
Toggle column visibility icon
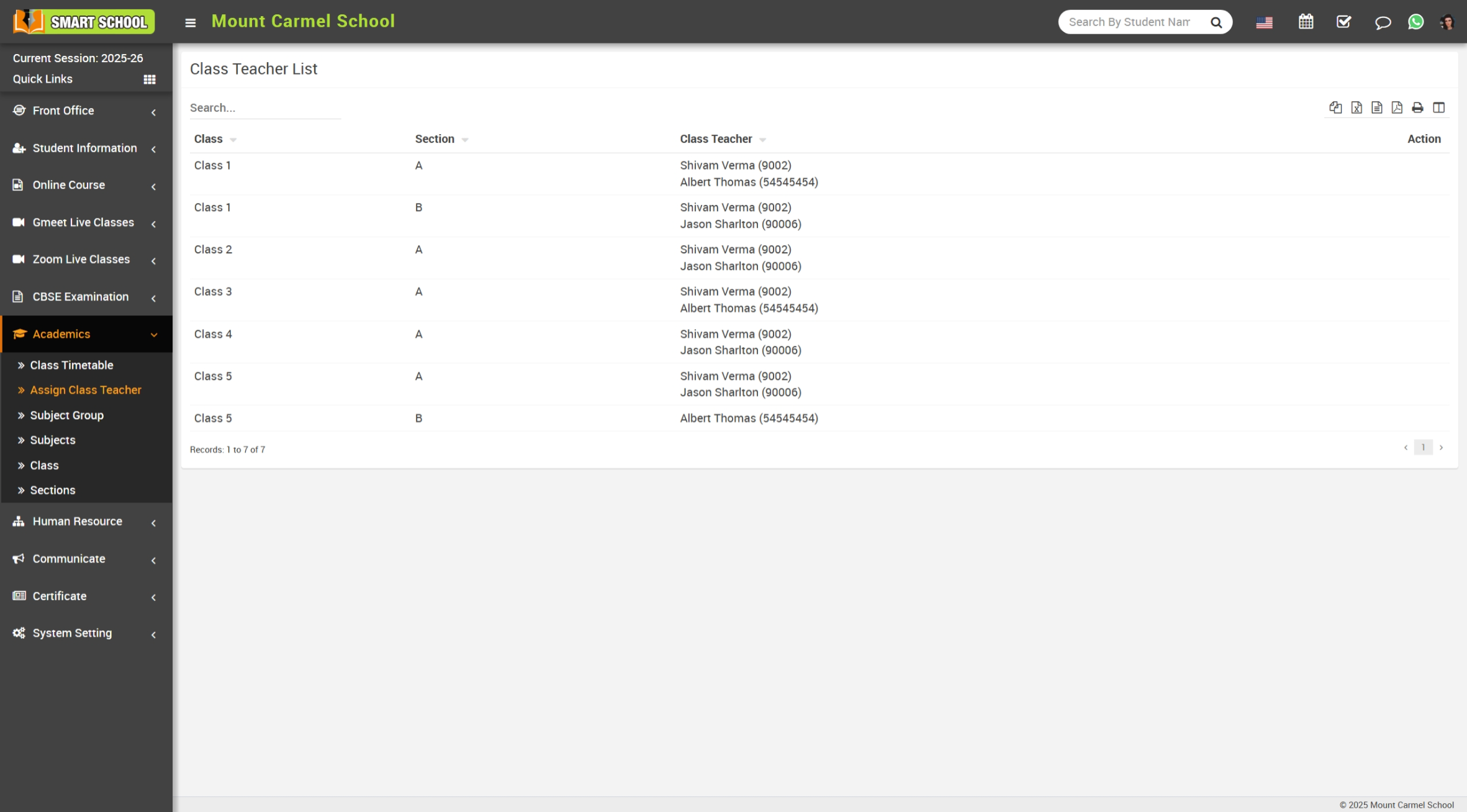(1438, 107)
